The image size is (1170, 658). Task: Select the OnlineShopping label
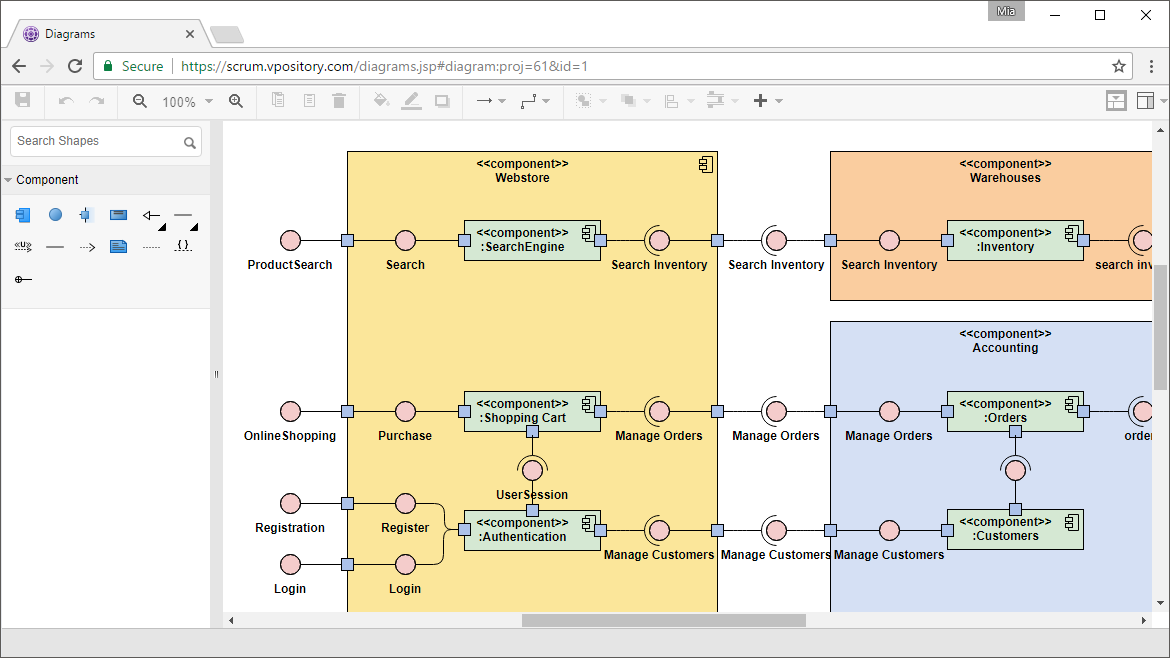click(290, 436)
